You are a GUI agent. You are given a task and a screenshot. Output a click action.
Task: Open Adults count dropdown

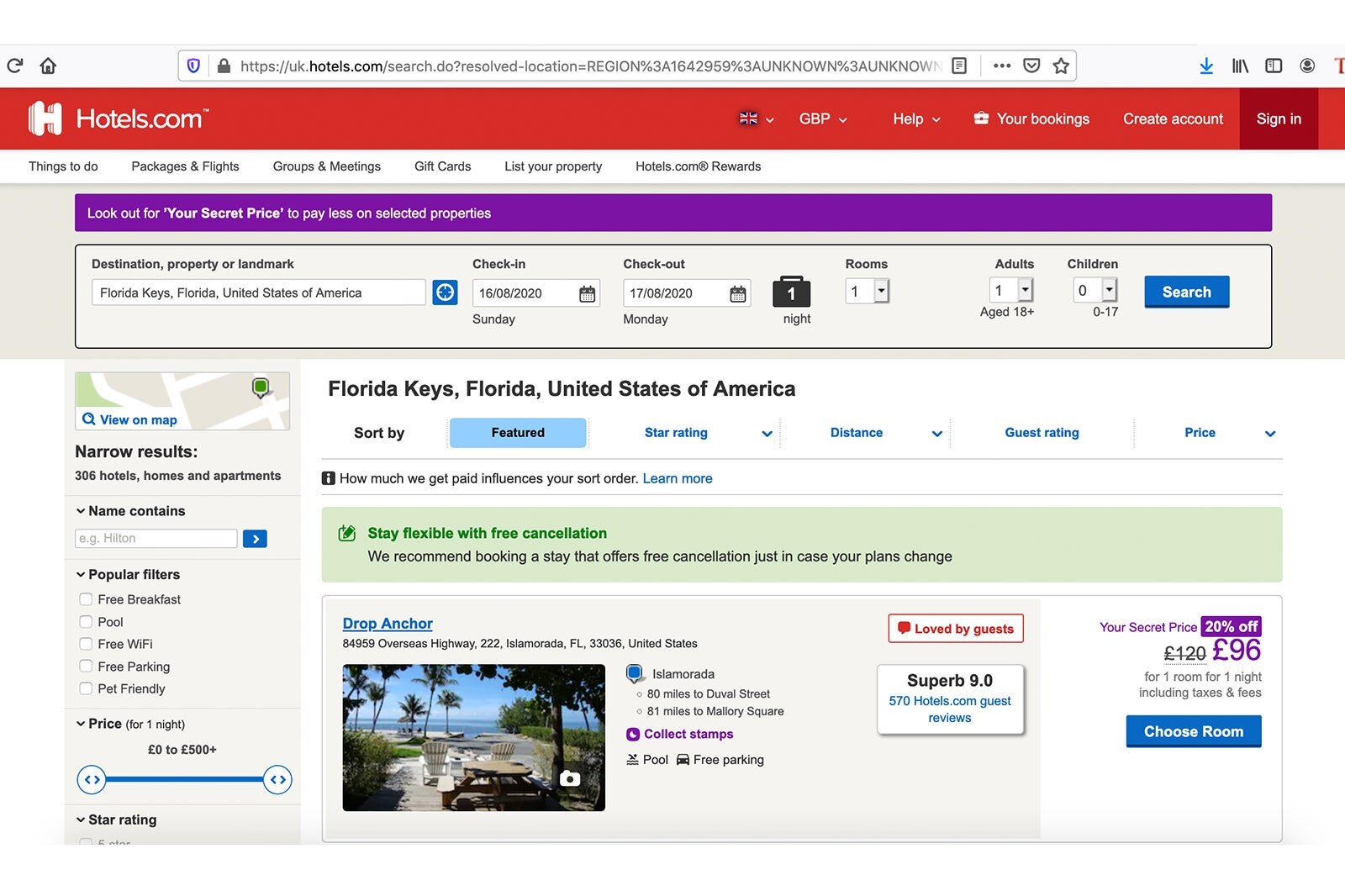(1011, 290)
